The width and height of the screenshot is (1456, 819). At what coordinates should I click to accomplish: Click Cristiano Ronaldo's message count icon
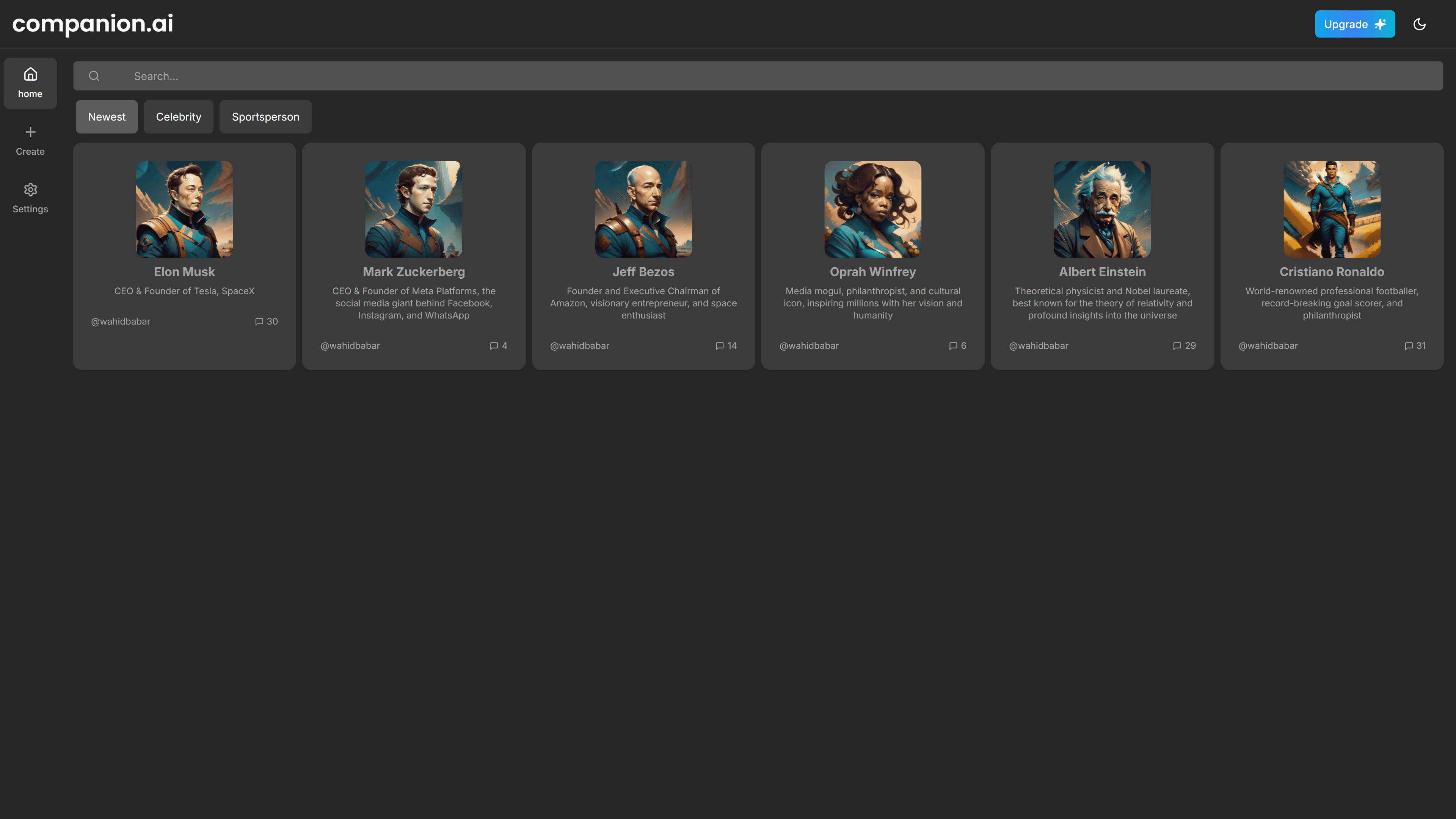pos(1409,346)
